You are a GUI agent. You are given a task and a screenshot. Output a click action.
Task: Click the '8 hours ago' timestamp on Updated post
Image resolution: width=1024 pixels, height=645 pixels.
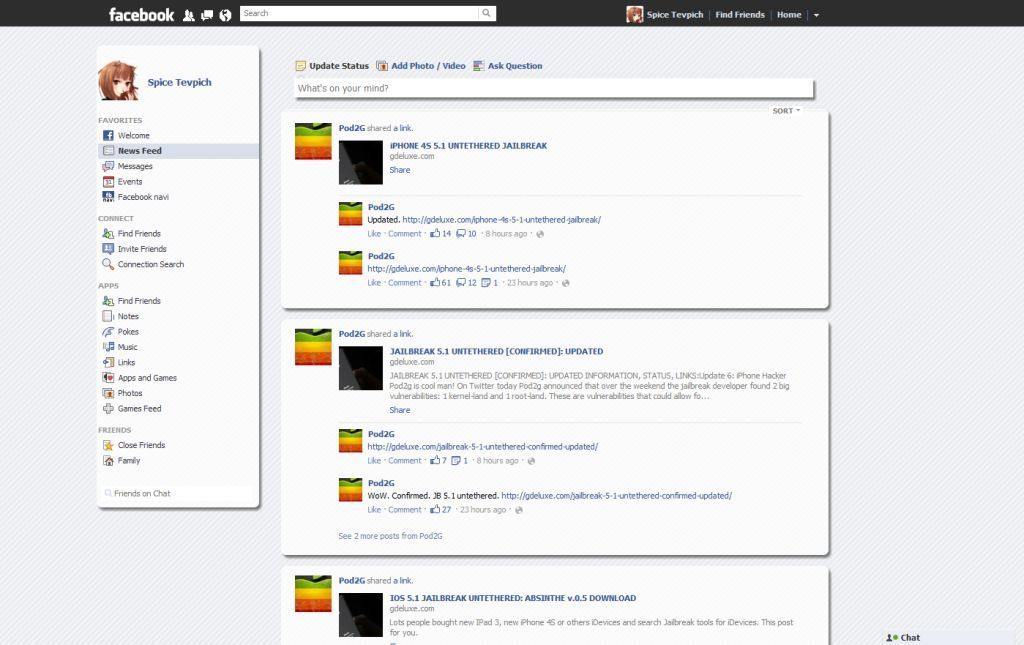(506, 234)
